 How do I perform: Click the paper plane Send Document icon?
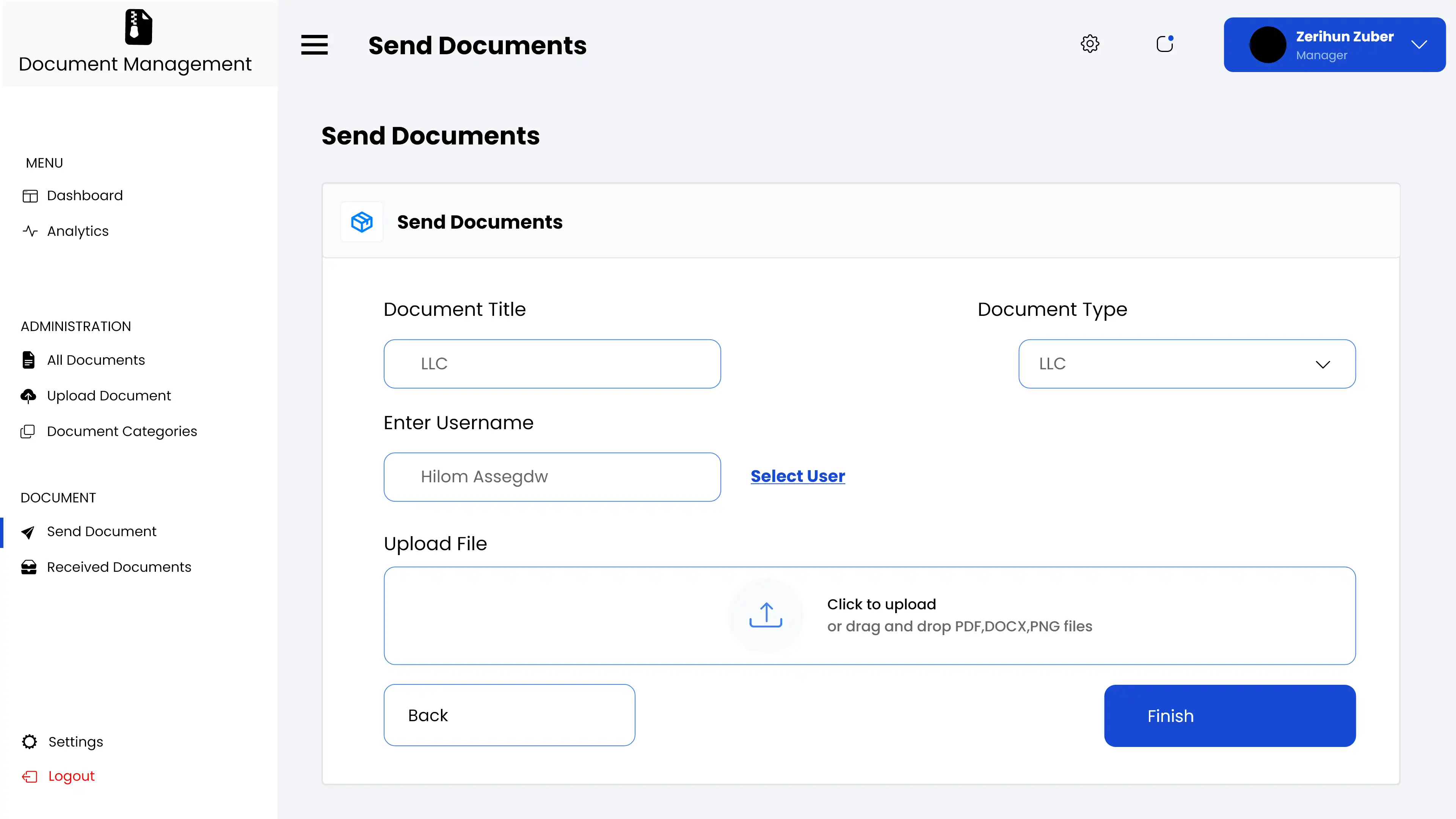[x=28, y=532]
